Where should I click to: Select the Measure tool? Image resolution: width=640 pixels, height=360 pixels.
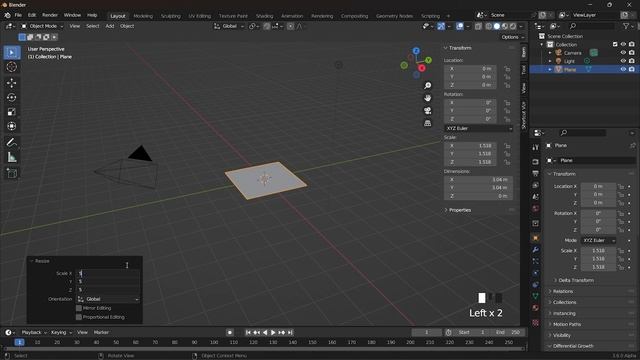click(11, 157)
